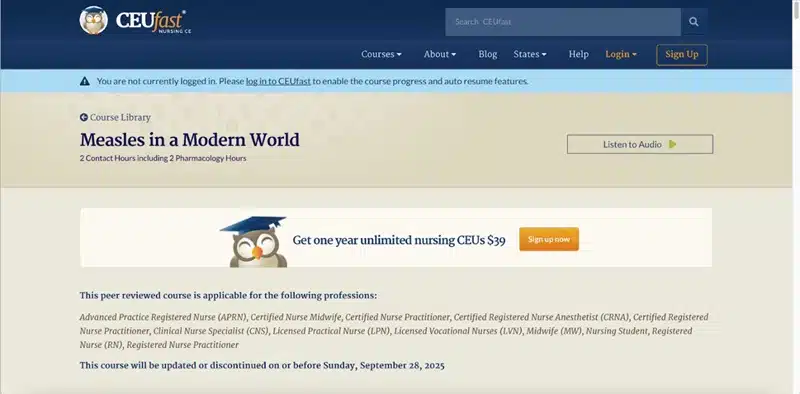The image size is (800, 394).
Task: Click 'Get one year unlimited nursing CEUs $39'
Action: [x=399, y=240]
